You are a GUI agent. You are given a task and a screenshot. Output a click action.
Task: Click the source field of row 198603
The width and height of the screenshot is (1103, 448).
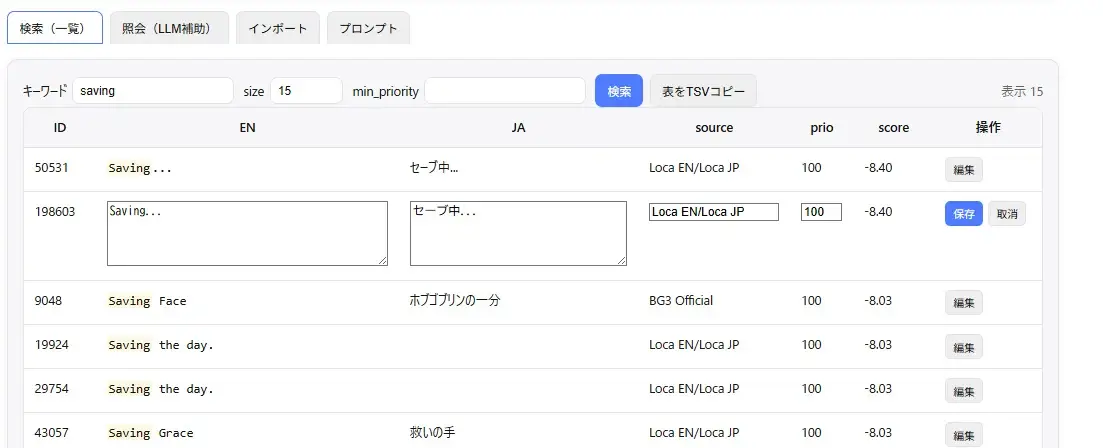click(714, 212)
